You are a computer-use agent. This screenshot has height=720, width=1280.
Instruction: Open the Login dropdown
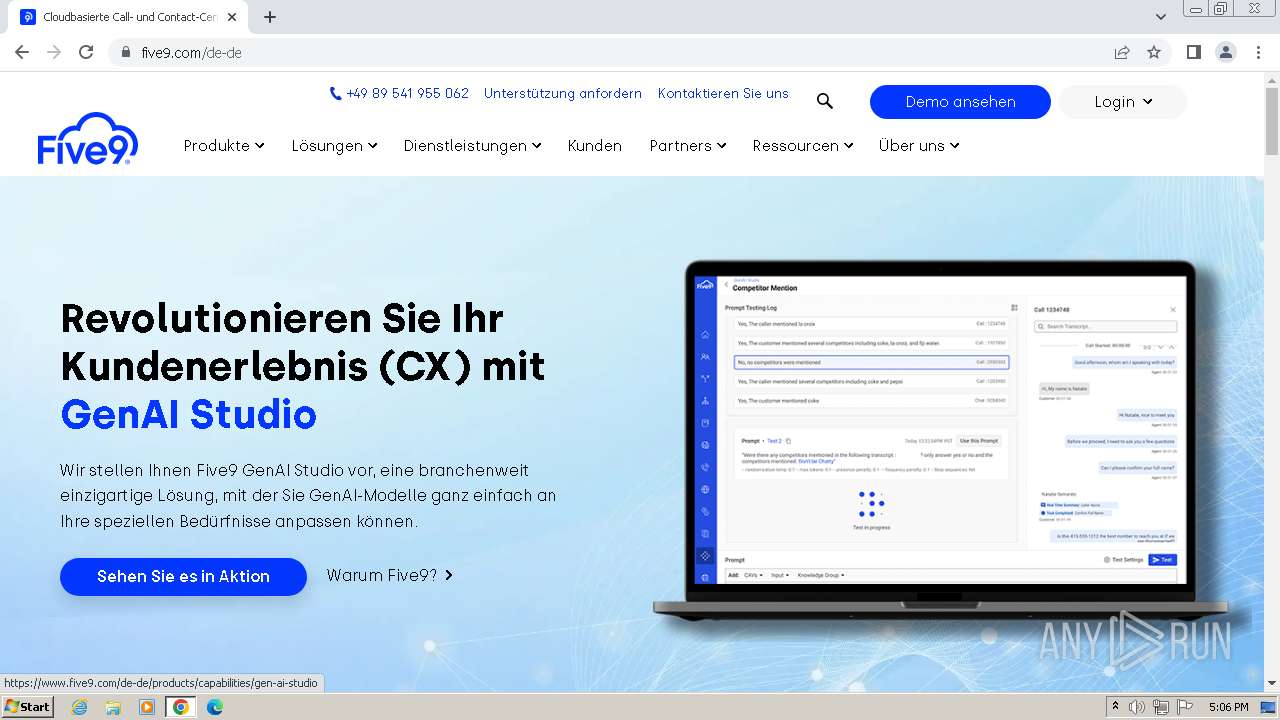click(x=1123, y=102)
